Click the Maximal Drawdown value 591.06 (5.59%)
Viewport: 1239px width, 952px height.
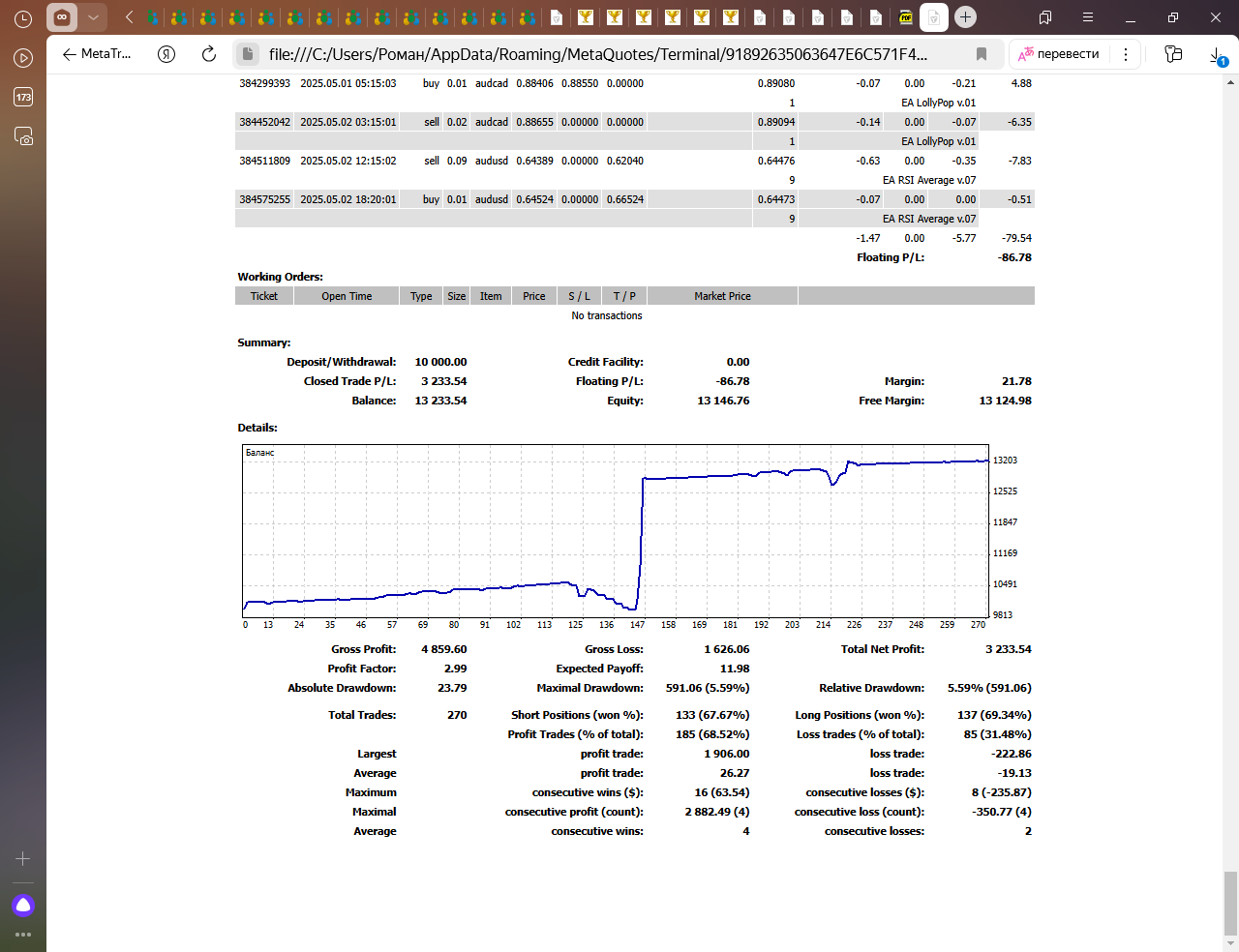(x=708, y=688)
